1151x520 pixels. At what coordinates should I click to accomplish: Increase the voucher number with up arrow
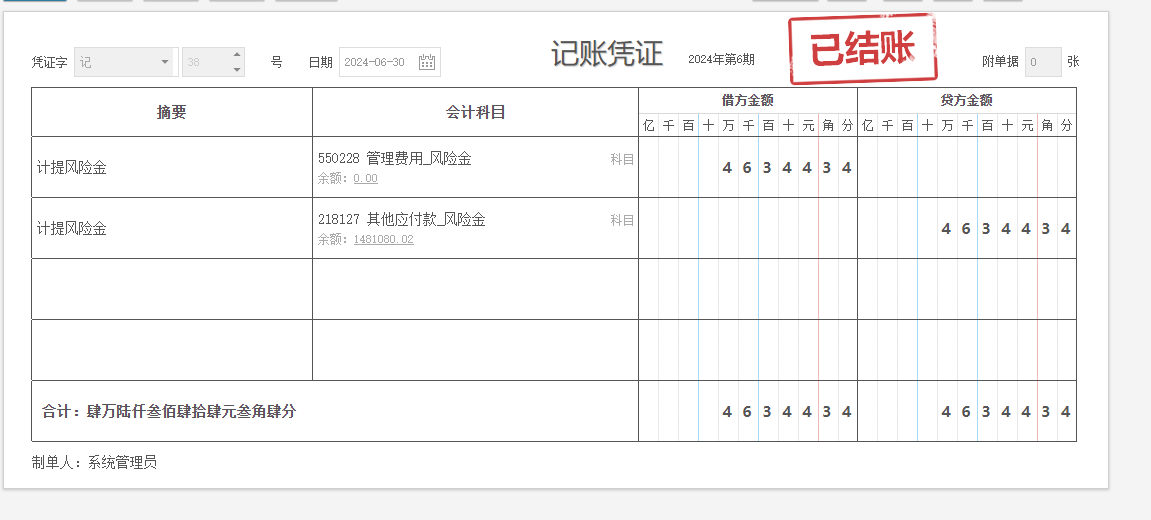237,55
